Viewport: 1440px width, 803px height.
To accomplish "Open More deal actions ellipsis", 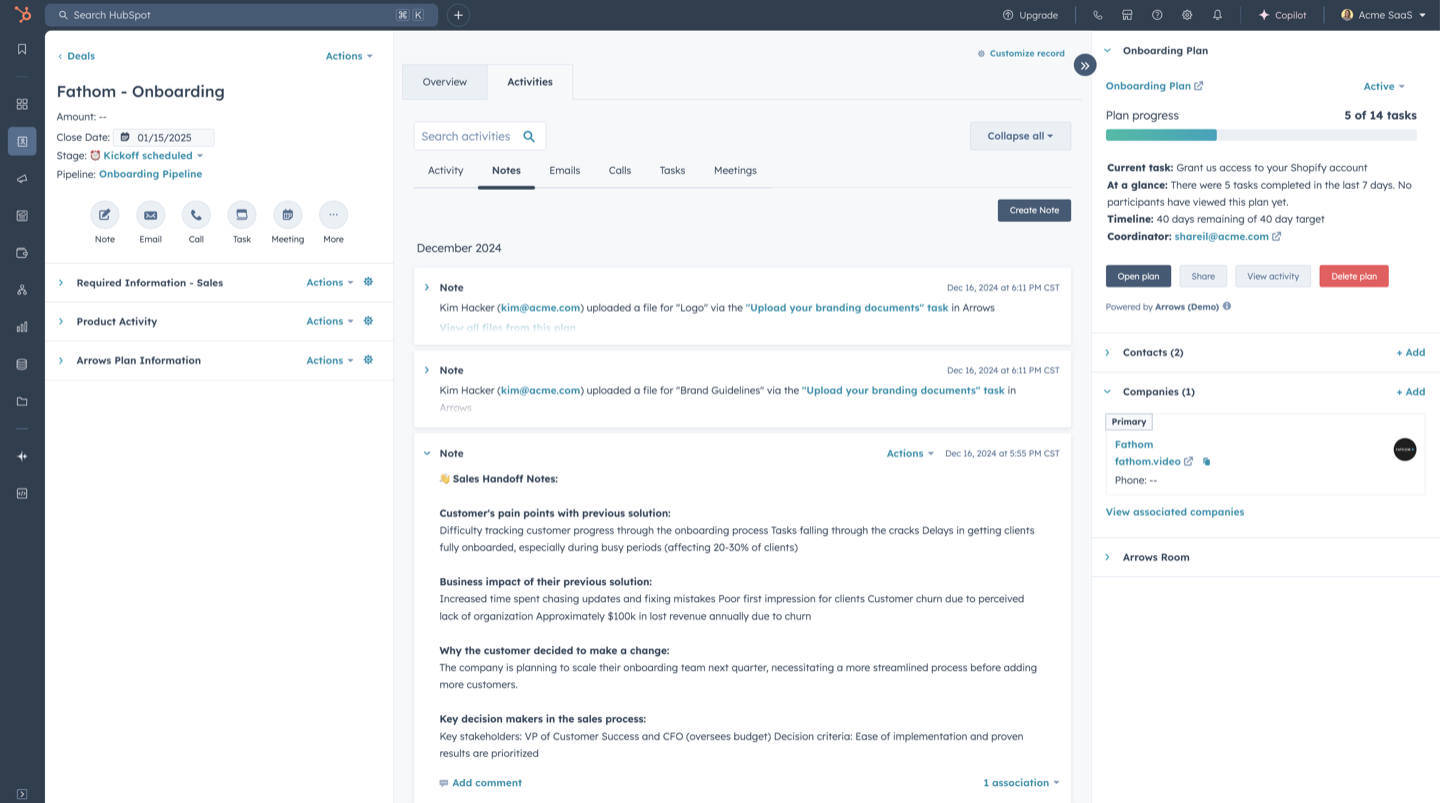I will [x=333, y=215].
